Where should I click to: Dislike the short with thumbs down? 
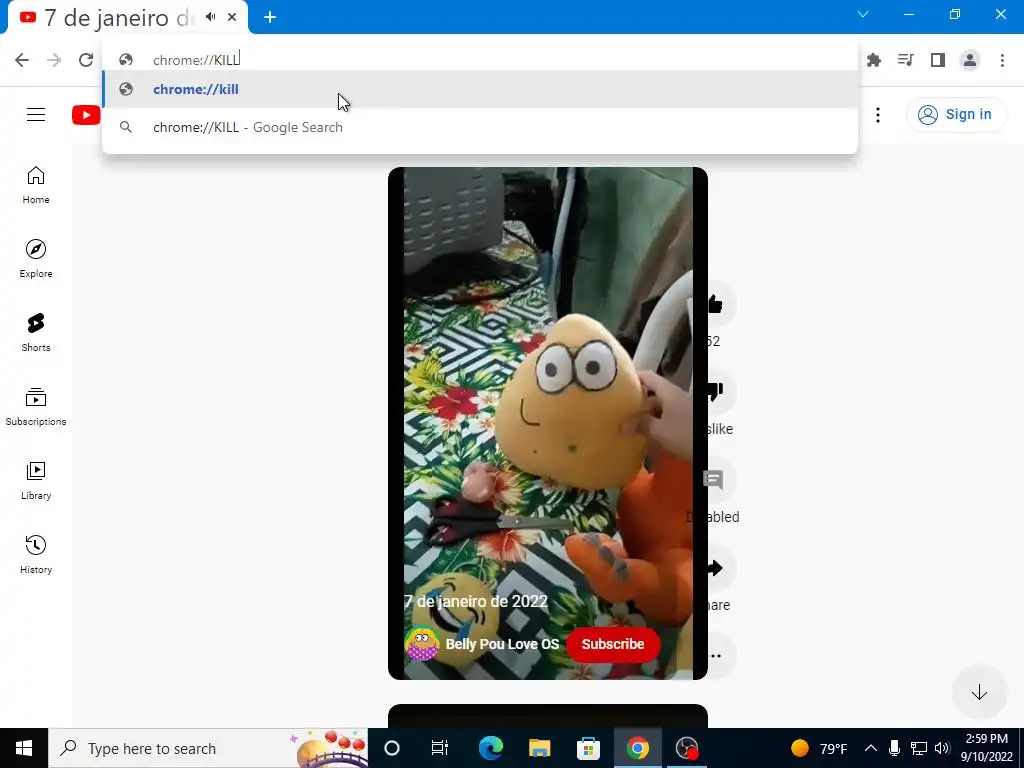tap(716, 392)
